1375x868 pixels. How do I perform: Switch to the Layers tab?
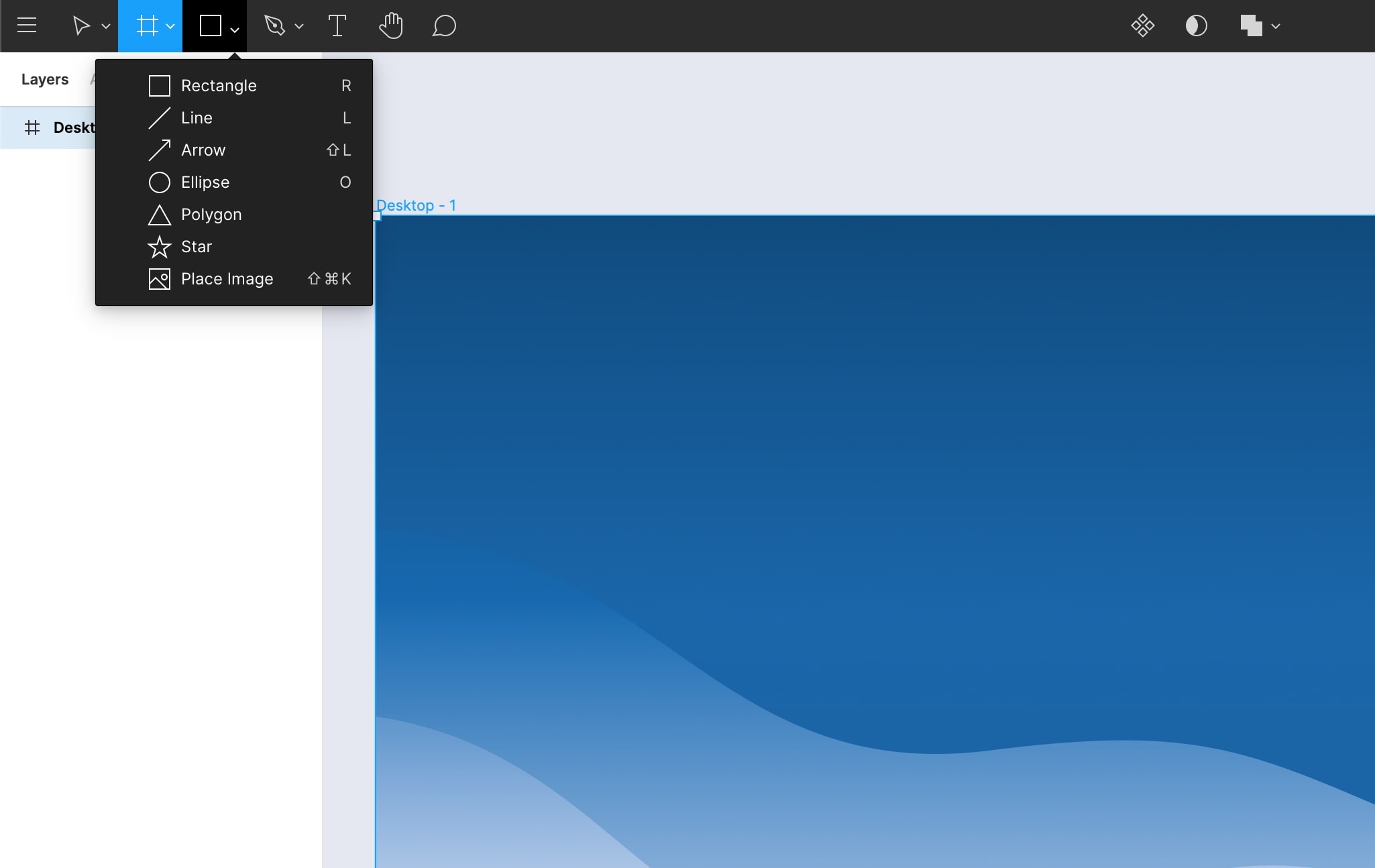(x=45, y=79)
